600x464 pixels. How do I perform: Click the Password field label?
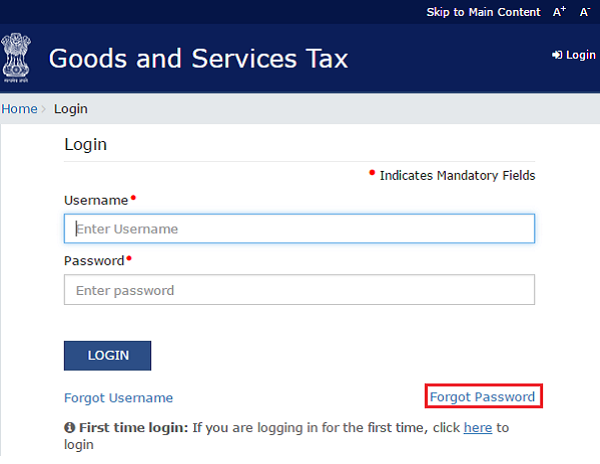(x=94, y=261)
